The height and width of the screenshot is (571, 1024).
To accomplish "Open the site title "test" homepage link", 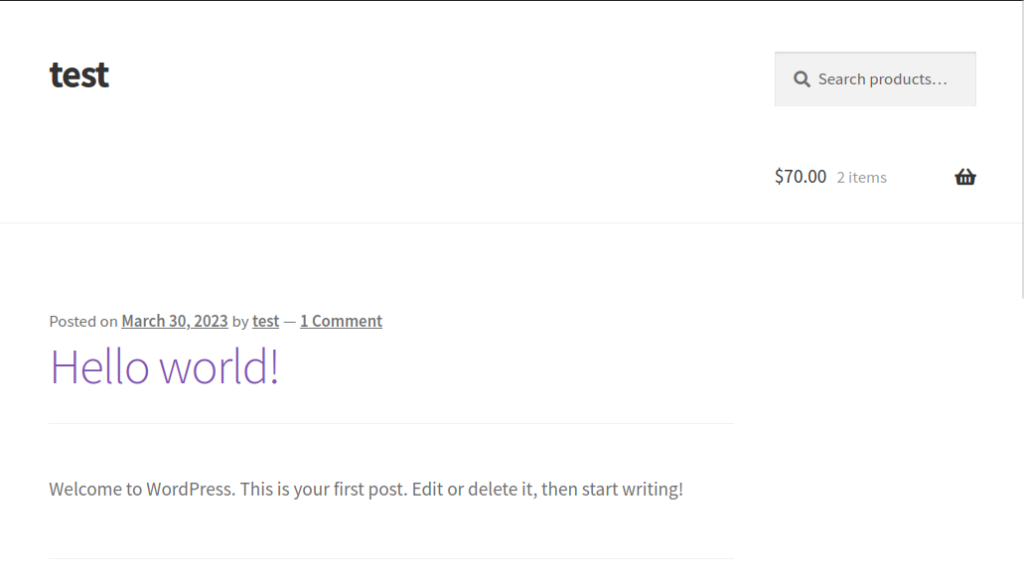I will click(x=79, y=74).
